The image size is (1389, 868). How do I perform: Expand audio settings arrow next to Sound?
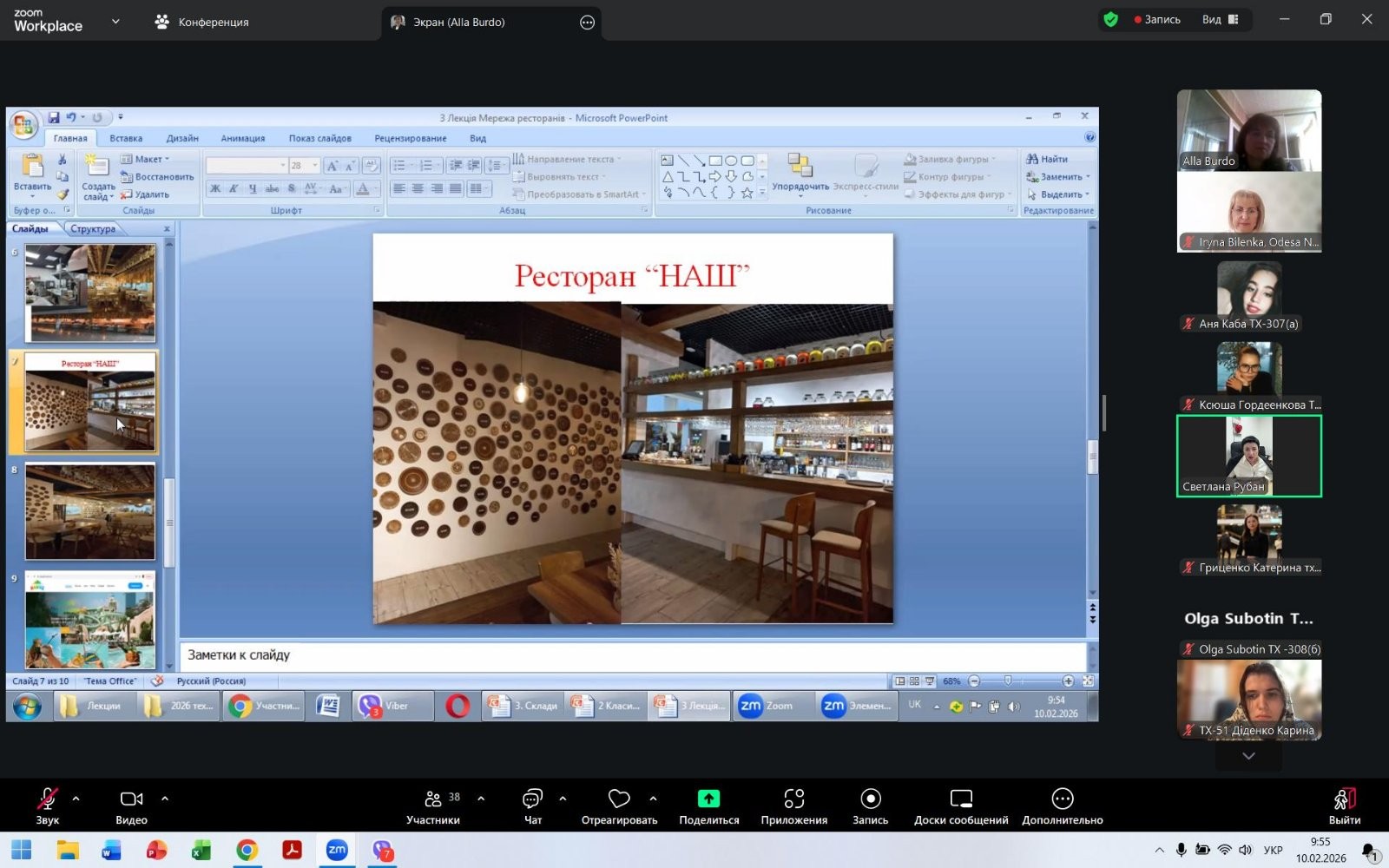coord(76,799)
